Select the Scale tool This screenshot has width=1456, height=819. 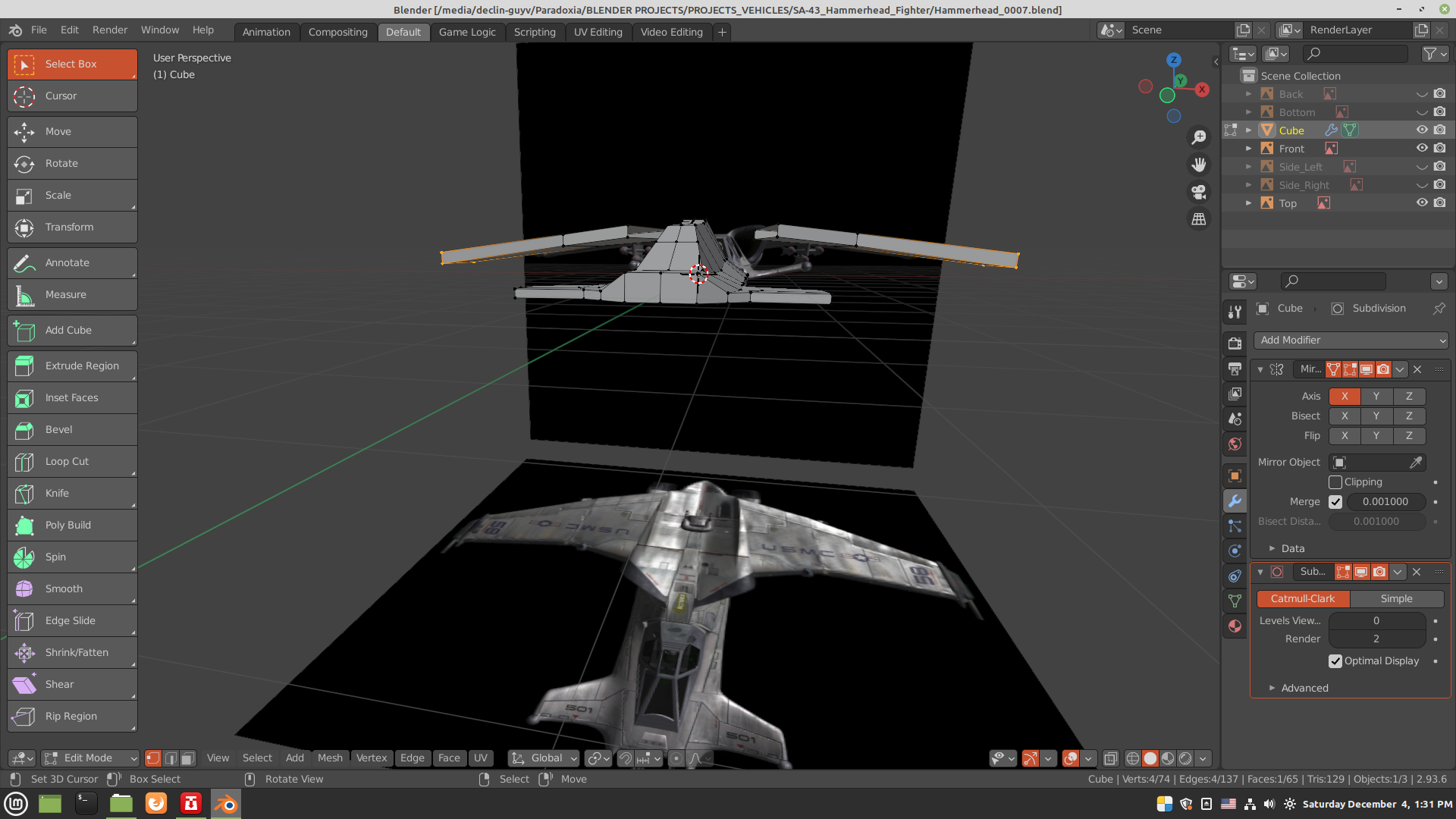[72, 196]
